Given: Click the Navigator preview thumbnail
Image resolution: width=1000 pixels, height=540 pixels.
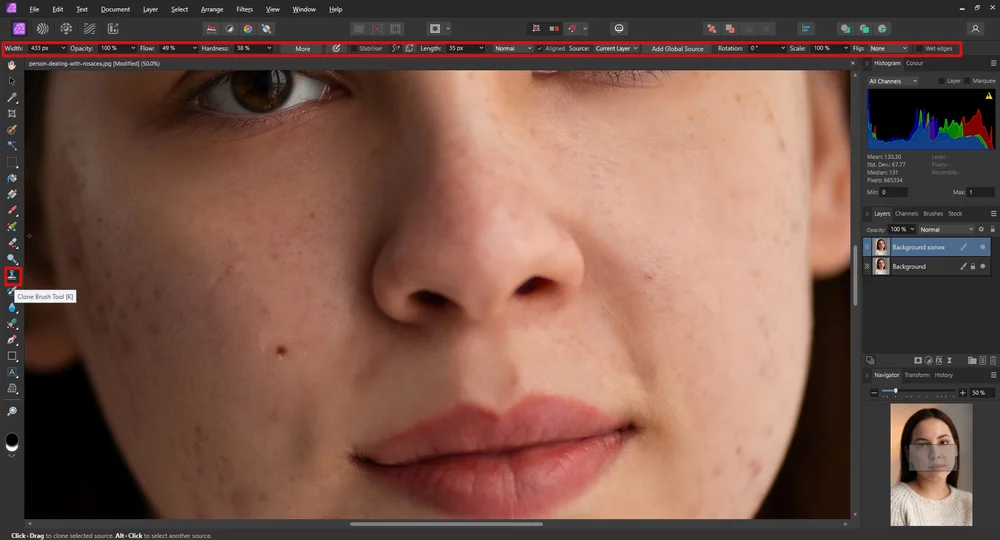Looking at the screenshot, I should [x=931, y=465].
